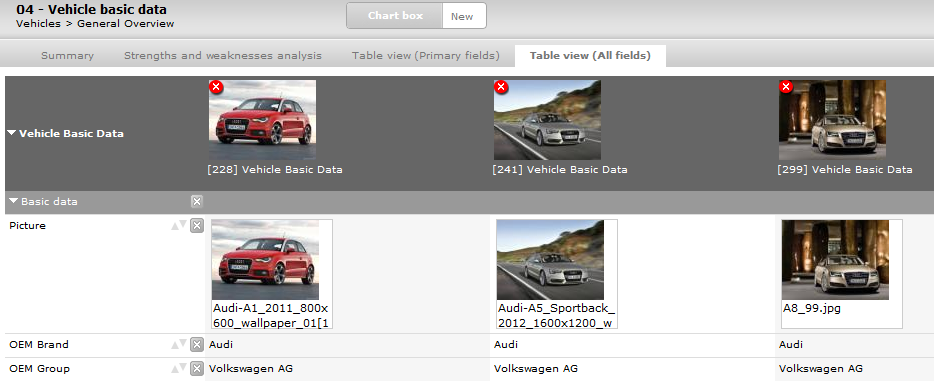
Task: Remove the OEM Brand row
Action: click(x=197, y=345)
